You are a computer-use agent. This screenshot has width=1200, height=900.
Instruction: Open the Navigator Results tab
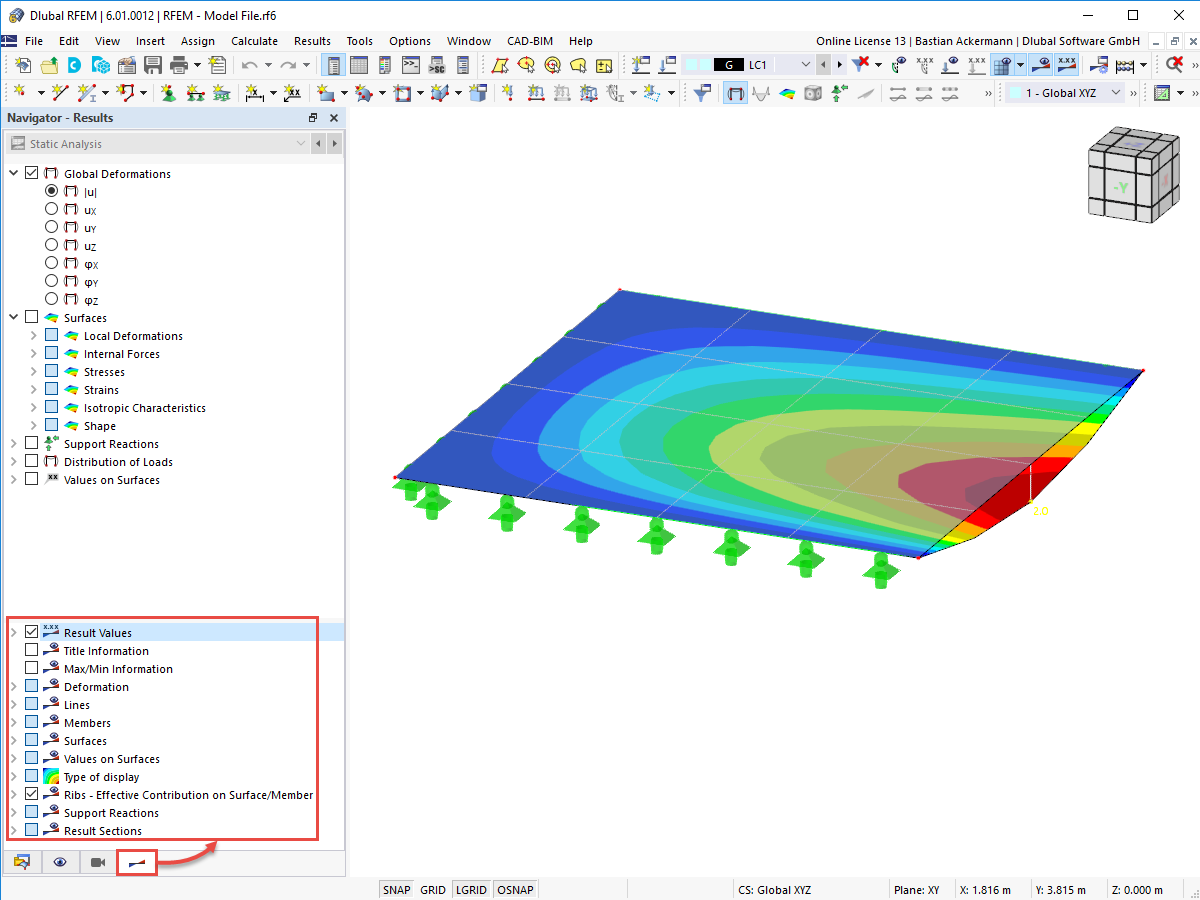[137, 862]
